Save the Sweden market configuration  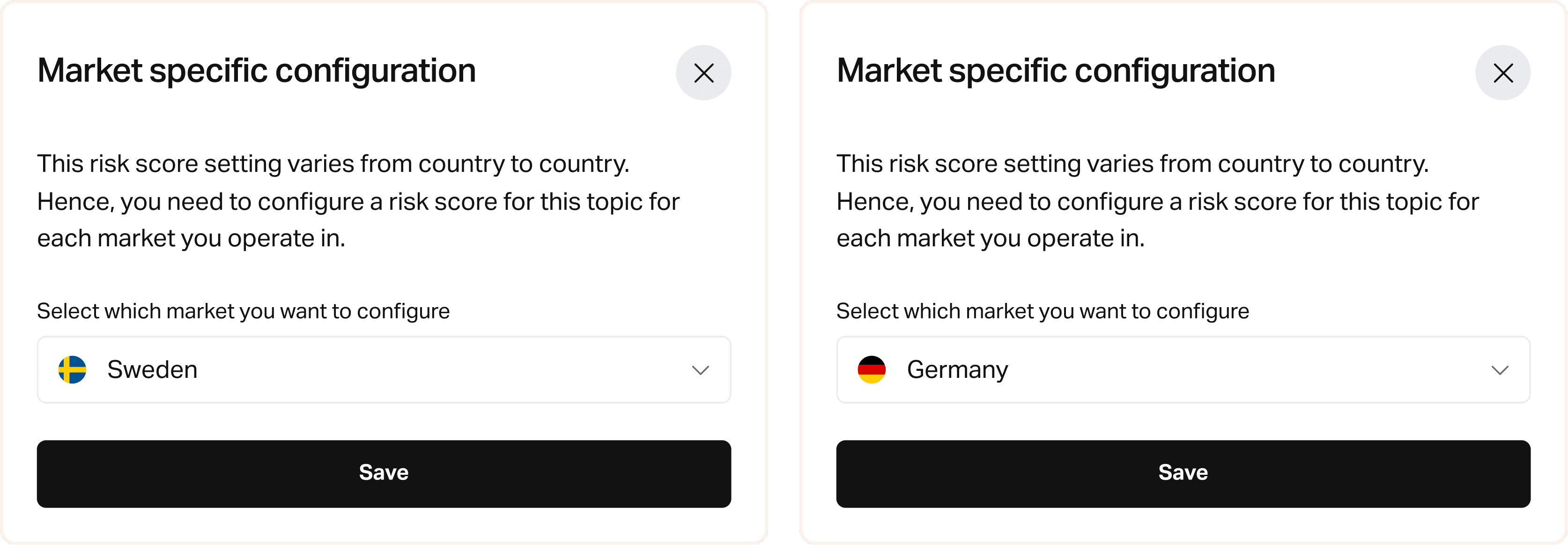coord(384,474)
